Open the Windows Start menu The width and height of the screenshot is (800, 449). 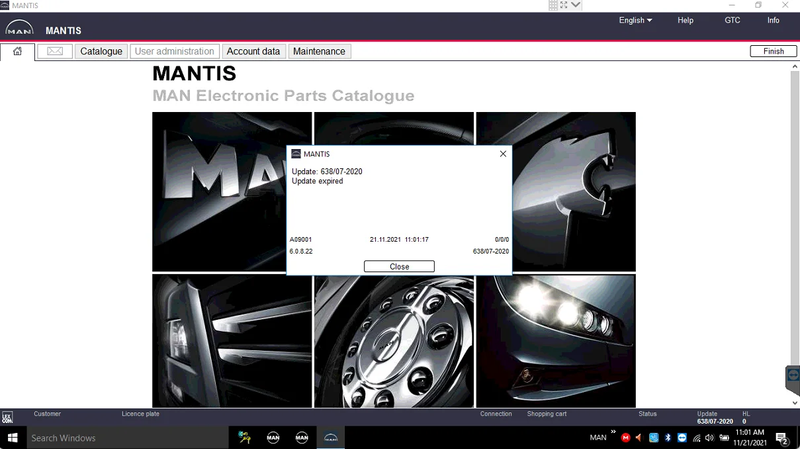[13, 438]
